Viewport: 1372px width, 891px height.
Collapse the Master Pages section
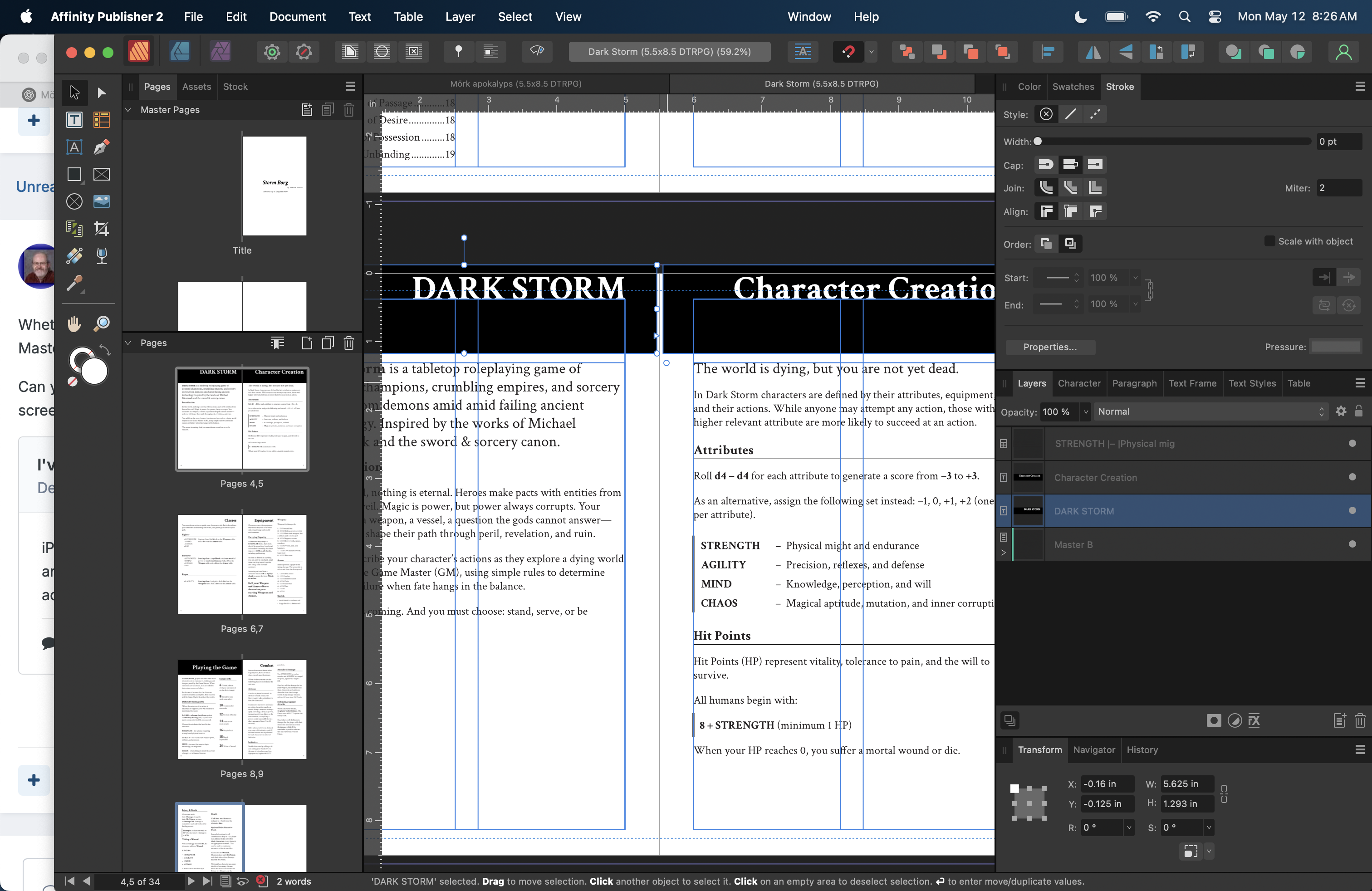point(128,109)
